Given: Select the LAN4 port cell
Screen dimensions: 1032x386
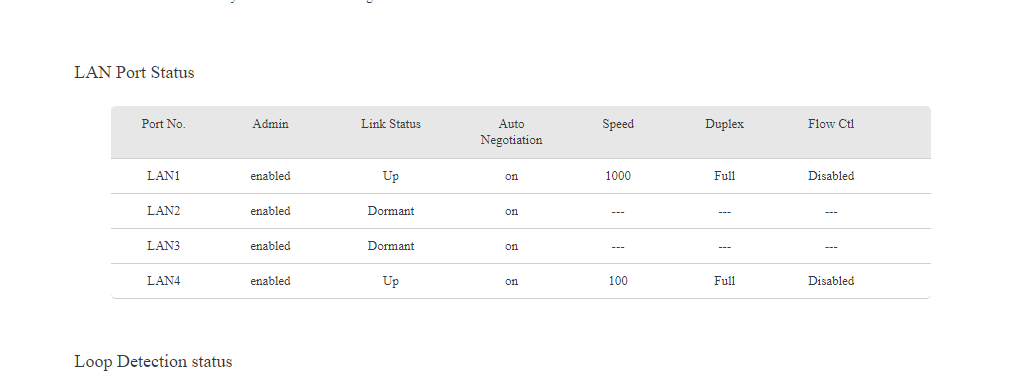Looking at the screenshot, I should 163,281.
